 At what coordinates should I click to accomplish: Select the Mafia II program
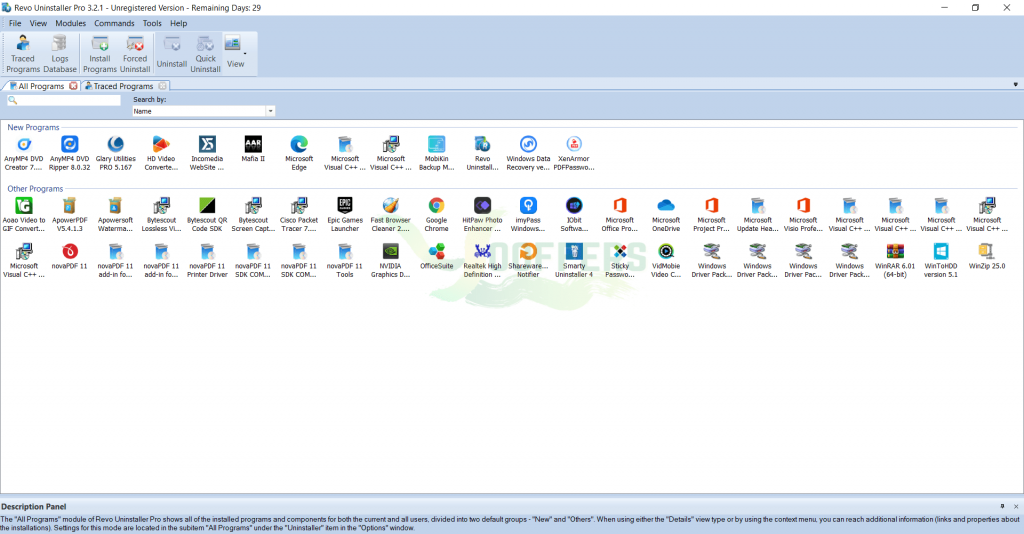coord(253,149)
